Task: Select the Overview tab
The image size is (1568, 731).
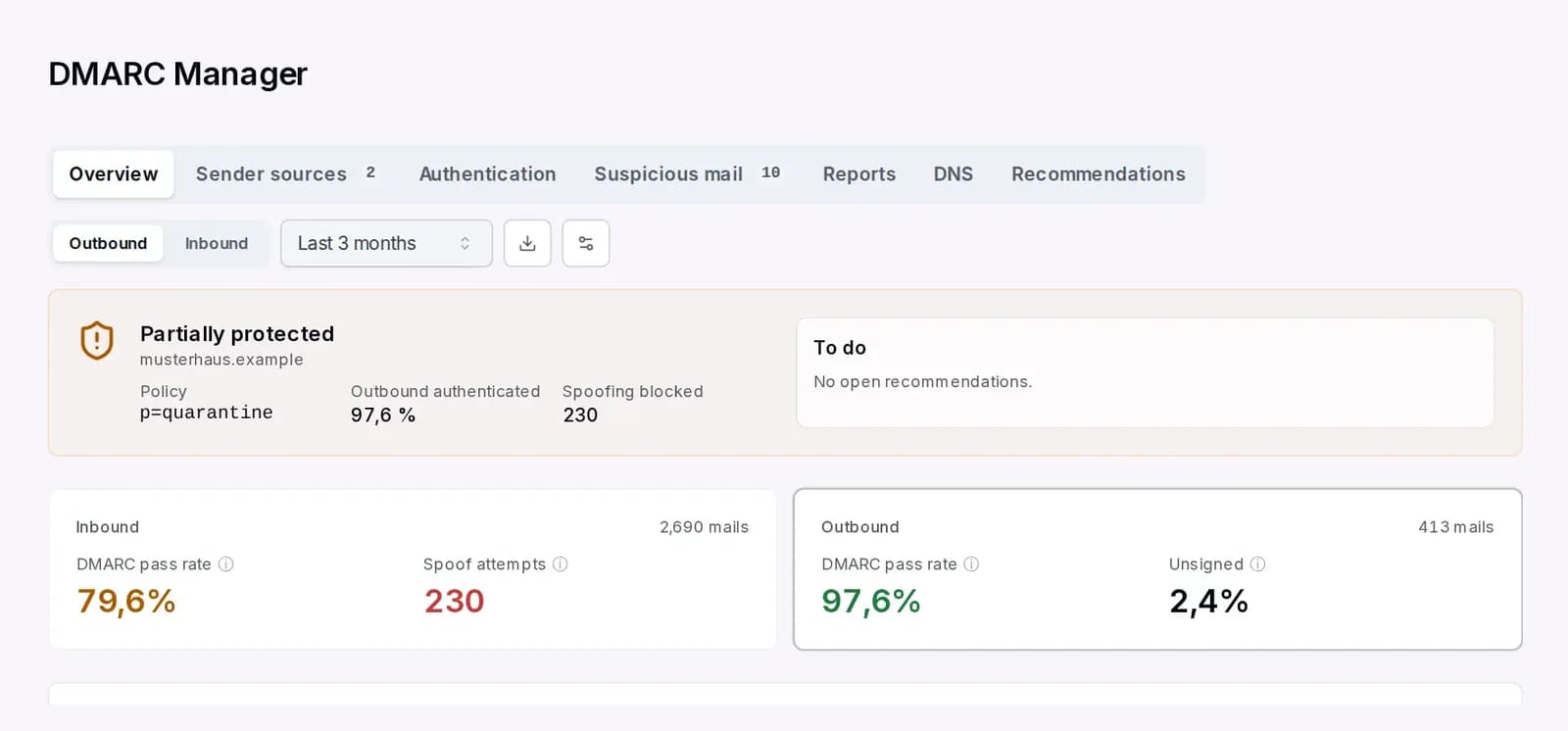Action: point(114,174)
